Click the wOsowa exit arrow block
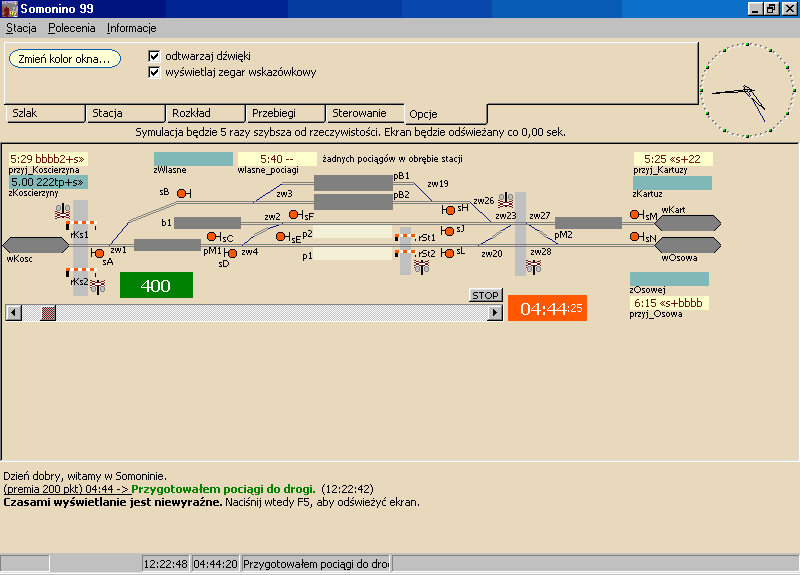The image size is (800, 575). click(x=688, y=245)
